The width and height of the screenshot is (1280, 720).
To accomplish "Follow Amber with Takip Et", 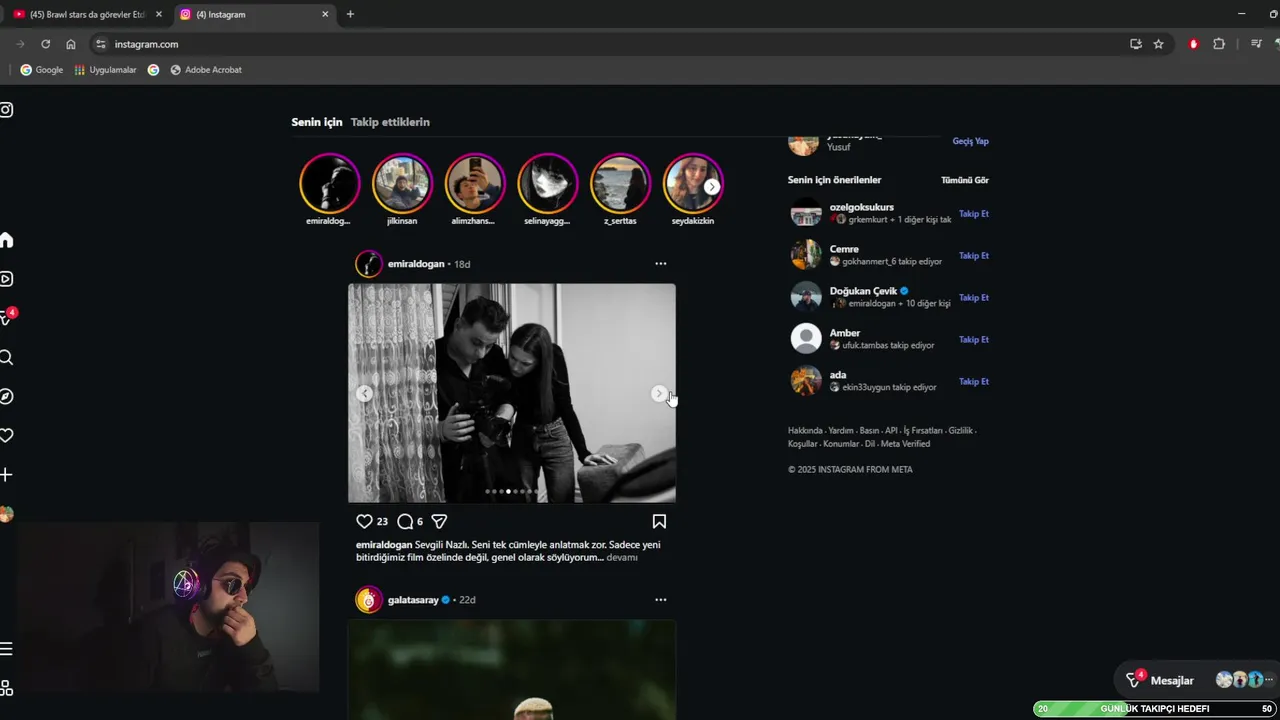I will (x=974, y=340).
